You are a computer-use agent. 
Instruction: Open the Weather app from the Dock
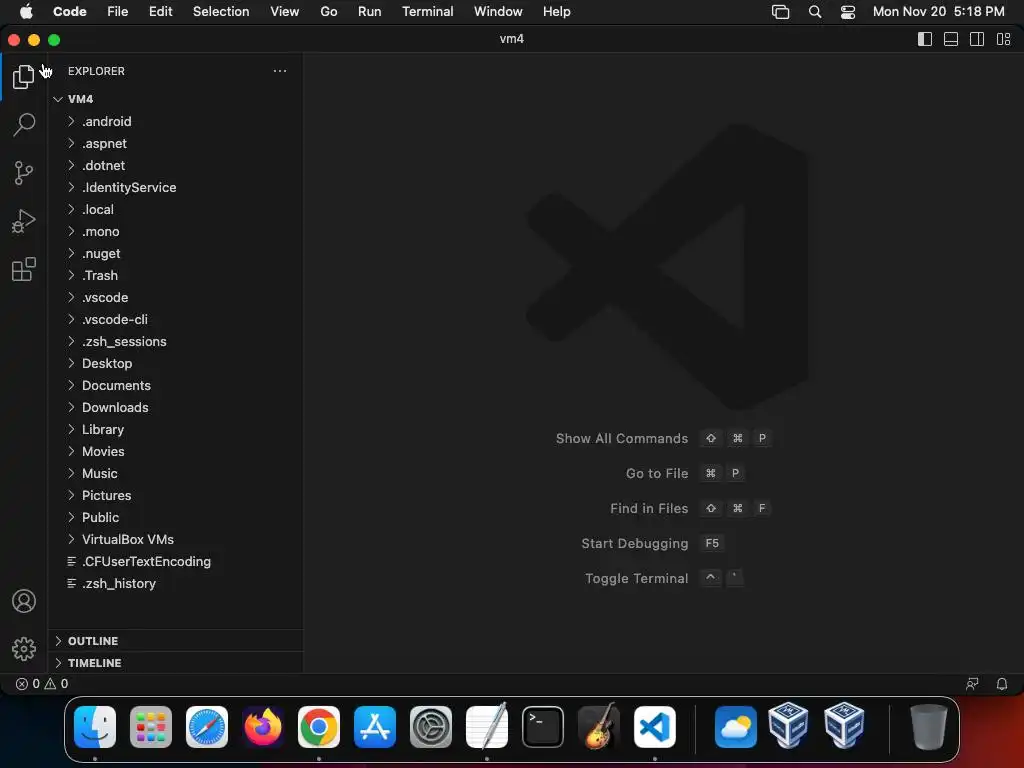tap(735, 727)
